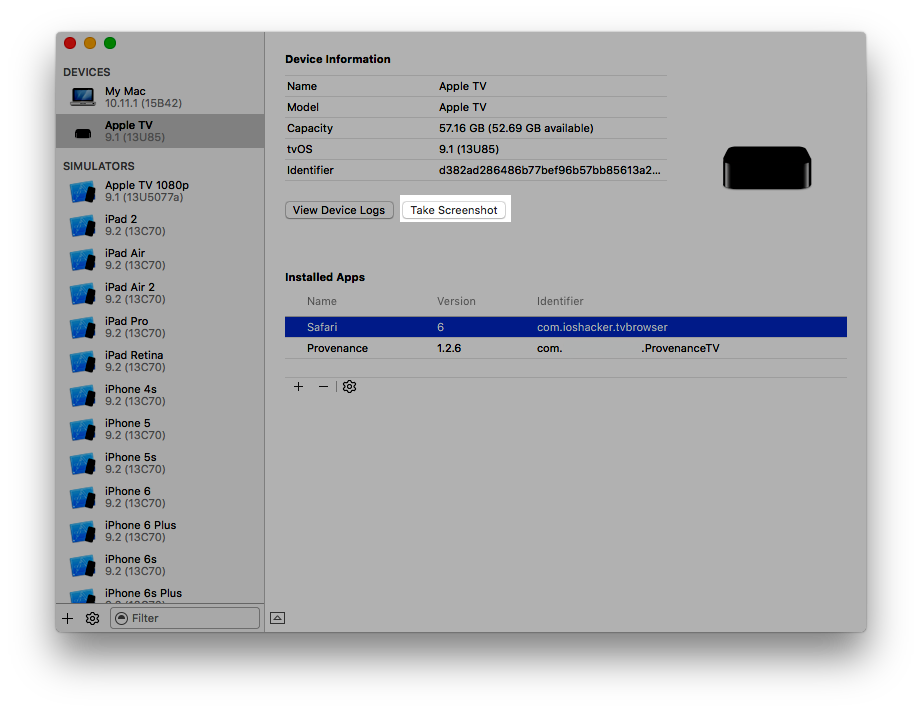The width and height of the screenshot is (922, 712).
Task: Click the My Mac laptop icon
Action: [83, 96]
